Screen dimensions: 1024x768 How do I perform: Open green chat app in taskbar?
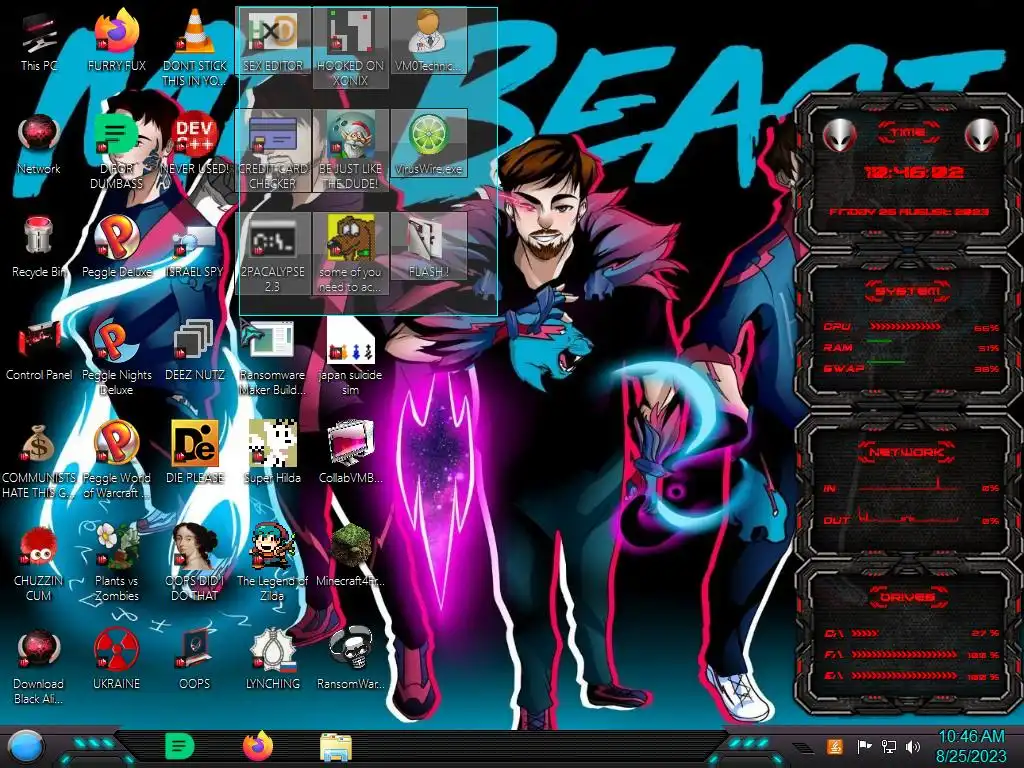coord(180,746)
